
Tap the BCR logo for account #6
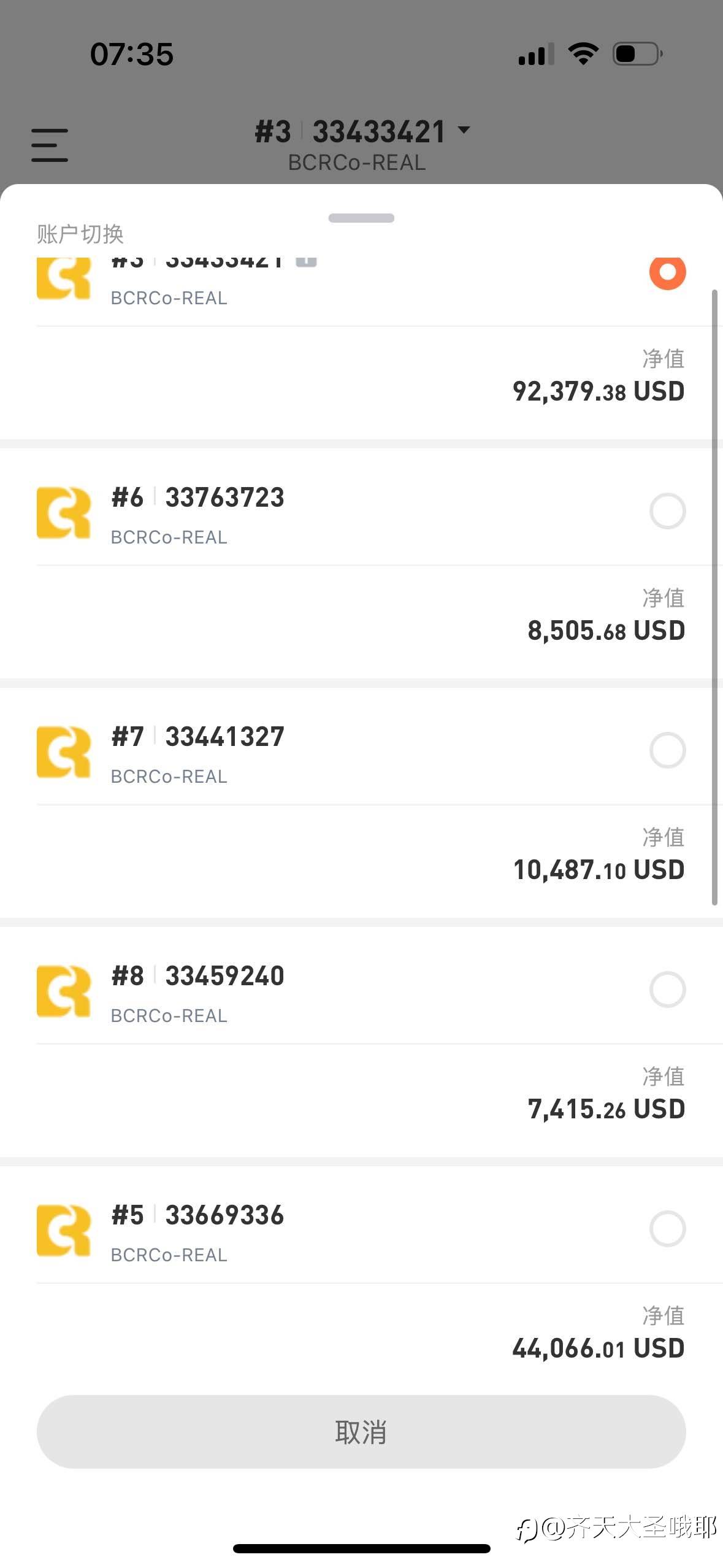(x=64, y=513)
